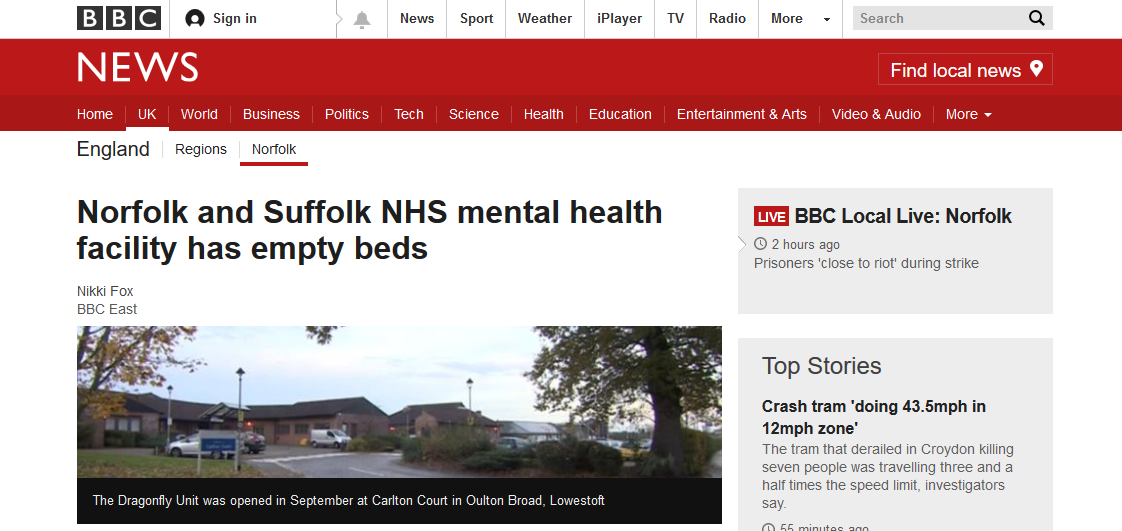Click the BBC logo blocks
Screen dimensions: 1122x531
pos(119,19)
